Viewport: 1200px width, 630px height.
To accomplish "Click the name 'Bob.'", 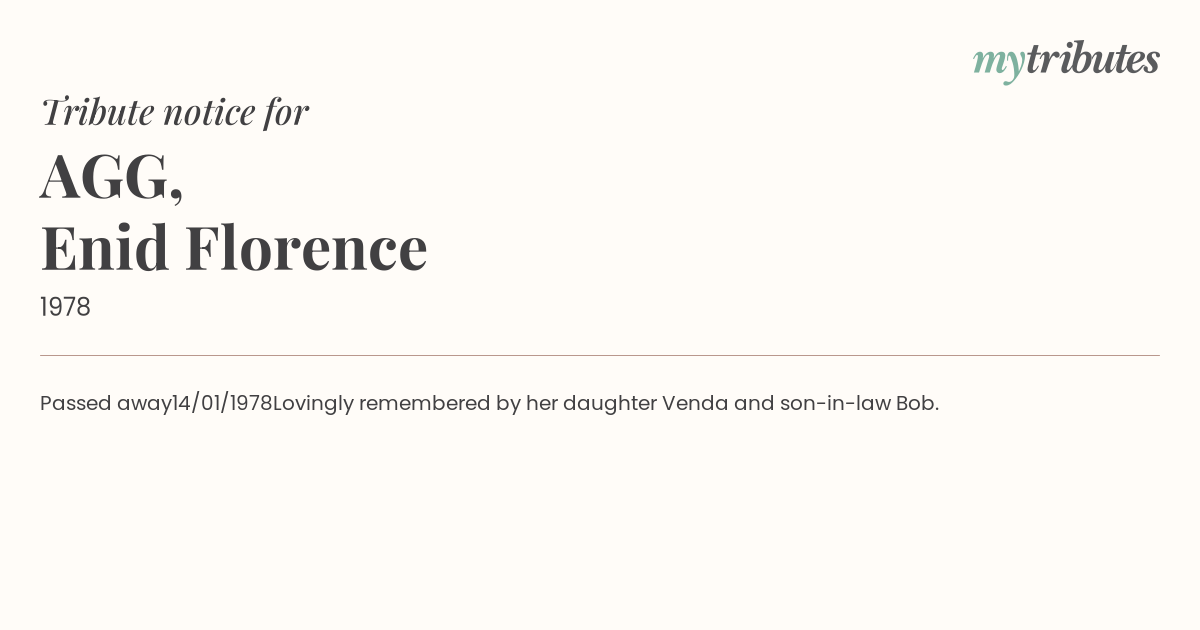I will pos(917,403).
